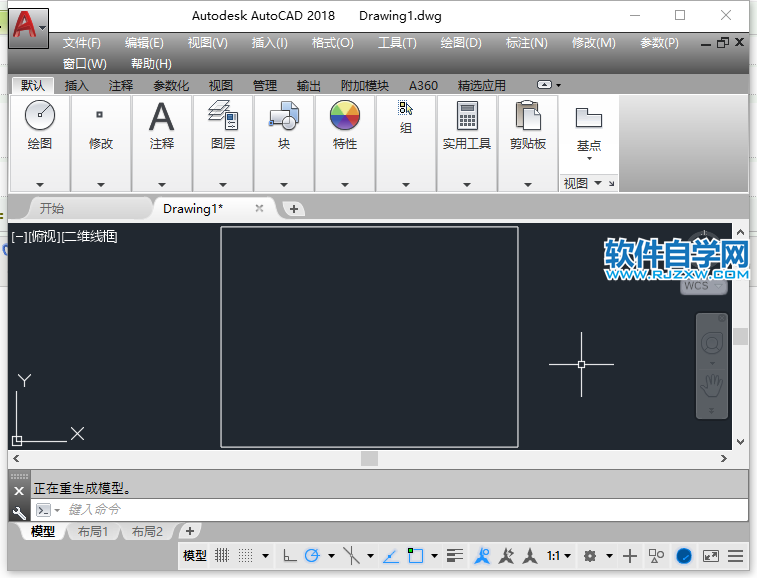This screenshot has width=757, height=578.
Task: Switch to the 参数化 ribbon tab
Action: [x=171, y=85]
